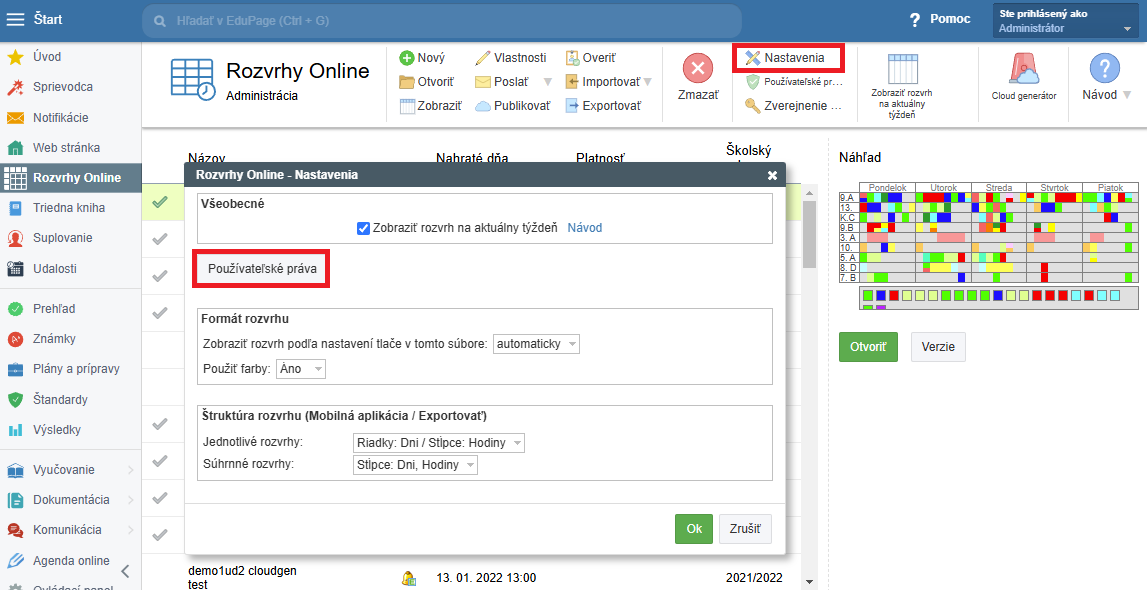Click the Overiť verify icon
Viewport: 1147px width, 590px height.
572,58
